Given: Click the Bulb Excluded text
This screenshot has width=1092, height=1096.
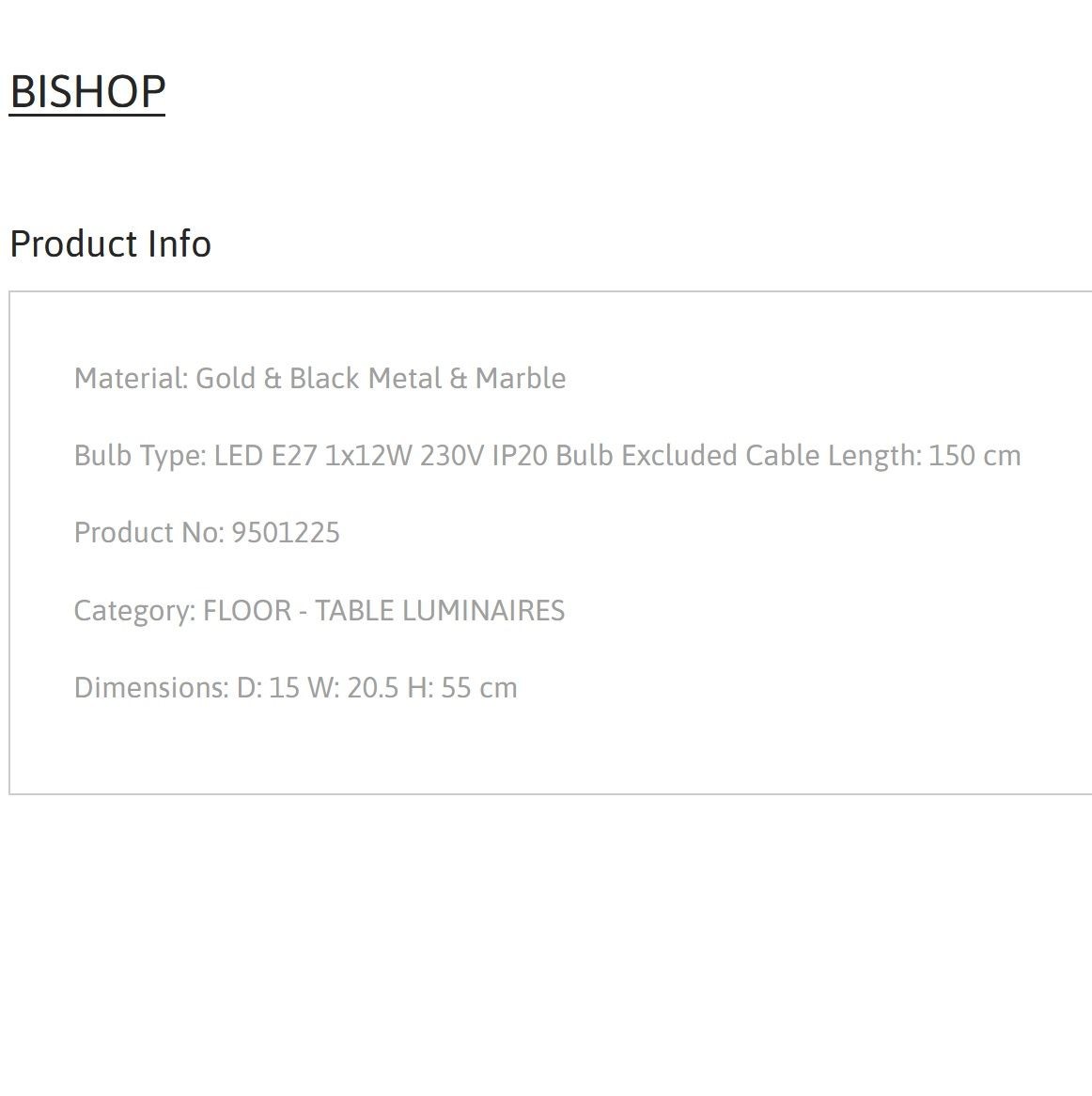Looking at the screenshot, I should 647,456.
